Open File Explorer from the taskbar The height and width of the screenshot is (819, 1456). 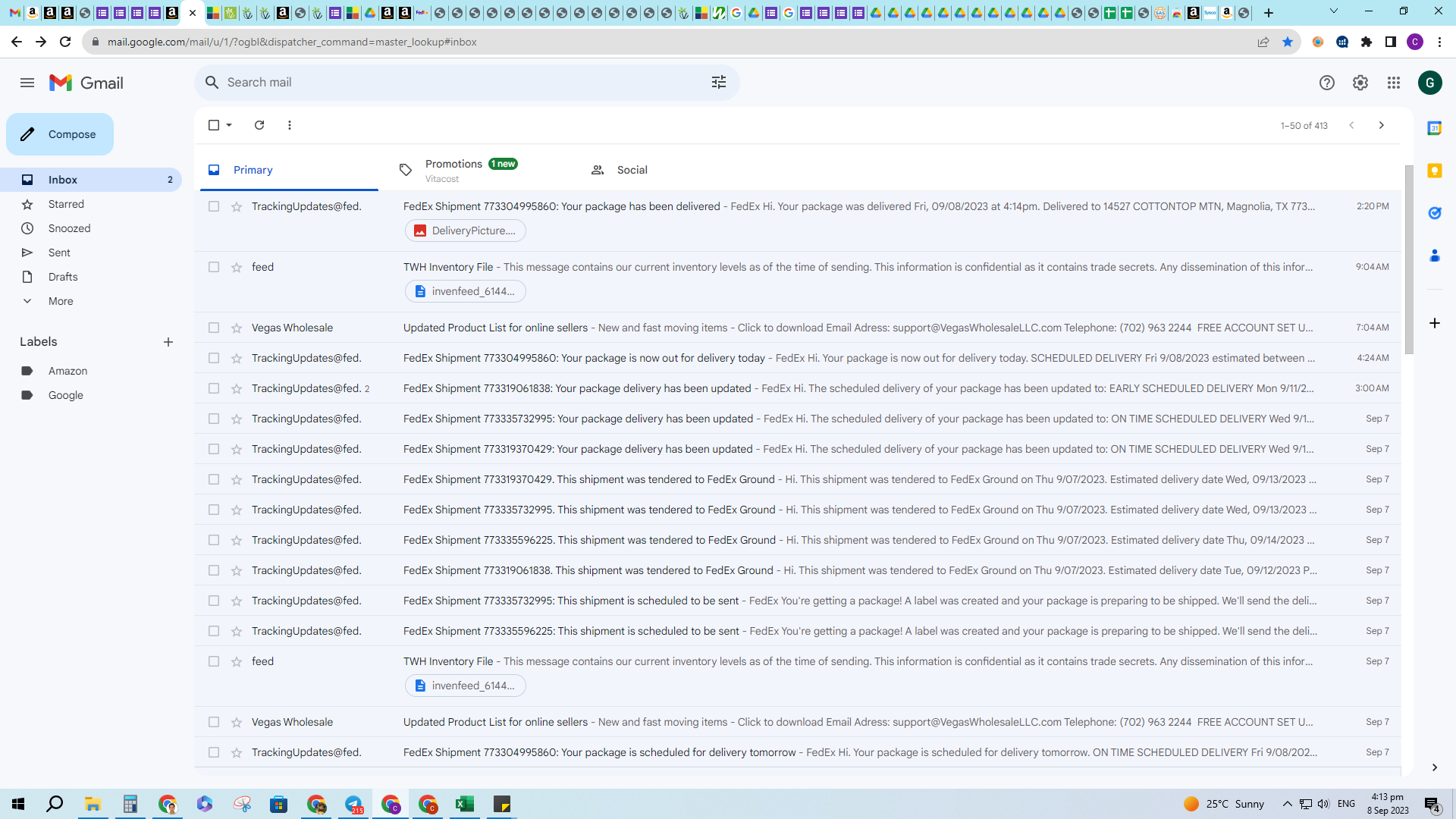click(x=93, y=804)
